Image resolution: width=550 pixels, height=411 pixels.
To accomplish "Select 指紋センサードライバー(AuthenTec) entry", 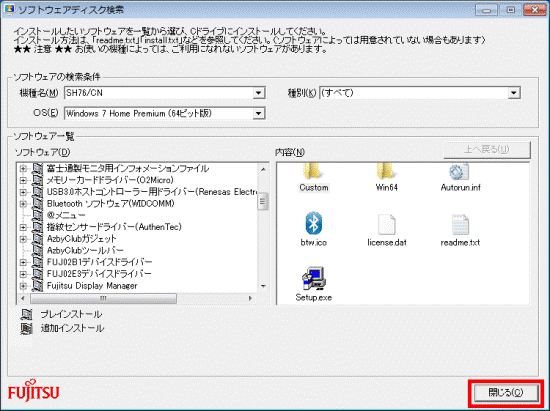I will pyautogui.click(x=114, y=227).
